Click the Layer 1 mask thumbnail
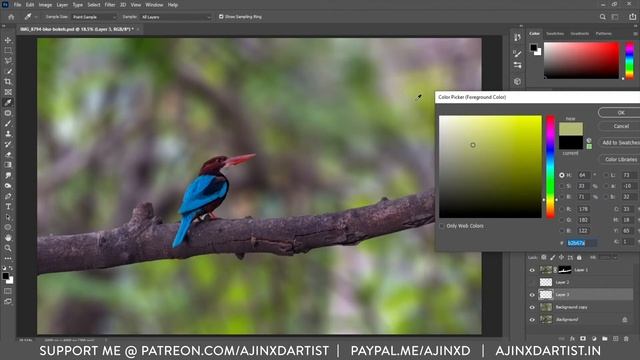 [x=564, y=270]
